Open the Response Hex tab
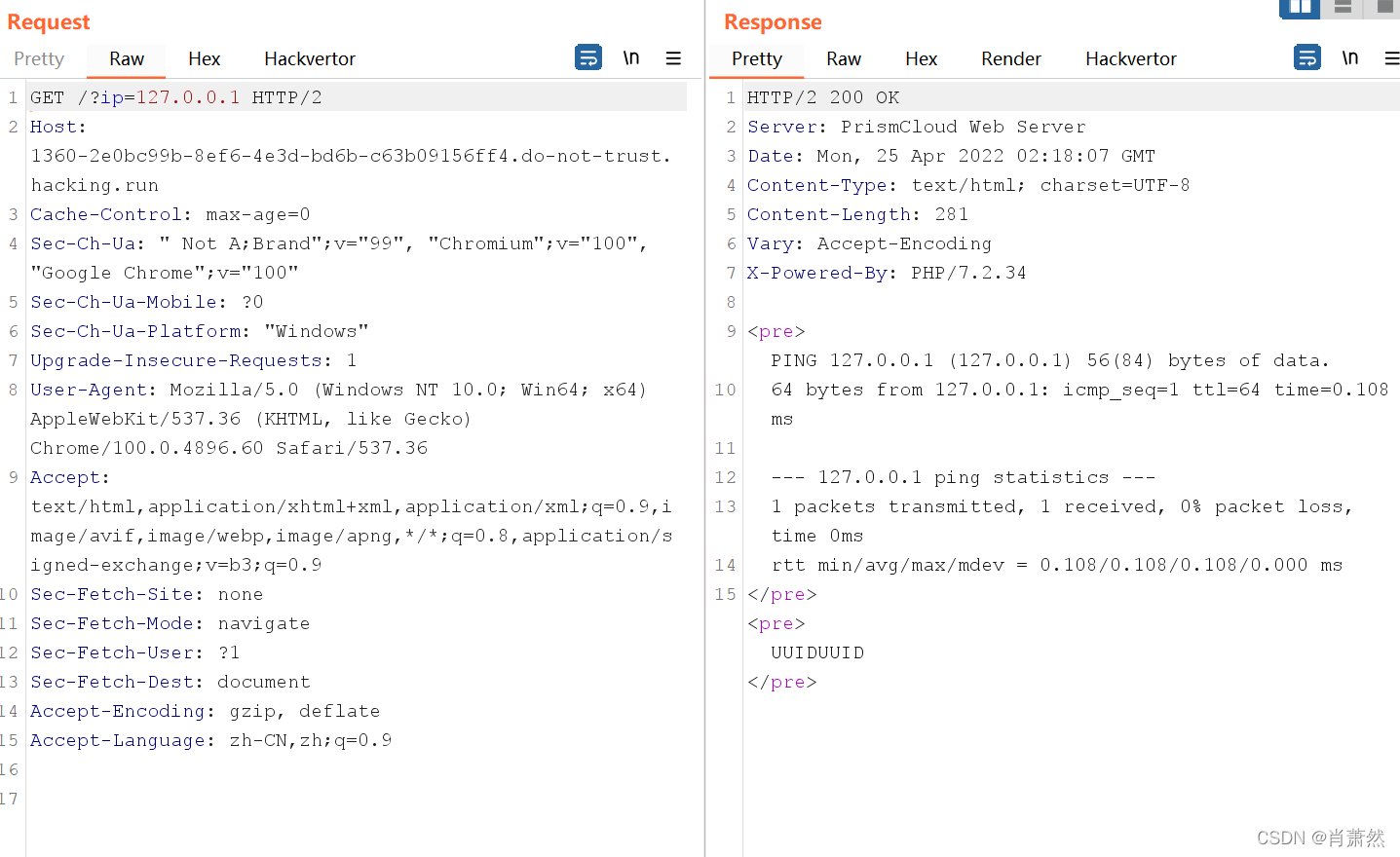This screenshot has height=857, width=1400. click(921, 59)
